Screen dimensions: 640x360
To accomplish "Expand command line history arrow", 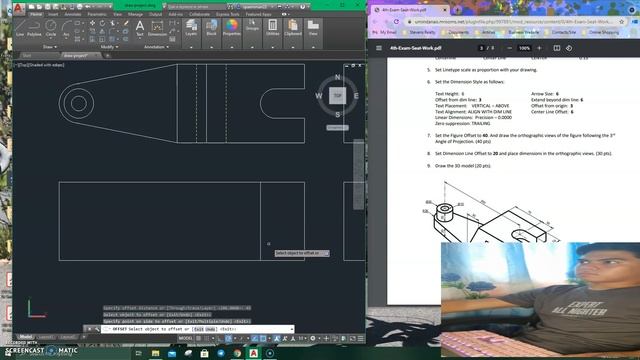I will 292,329.
